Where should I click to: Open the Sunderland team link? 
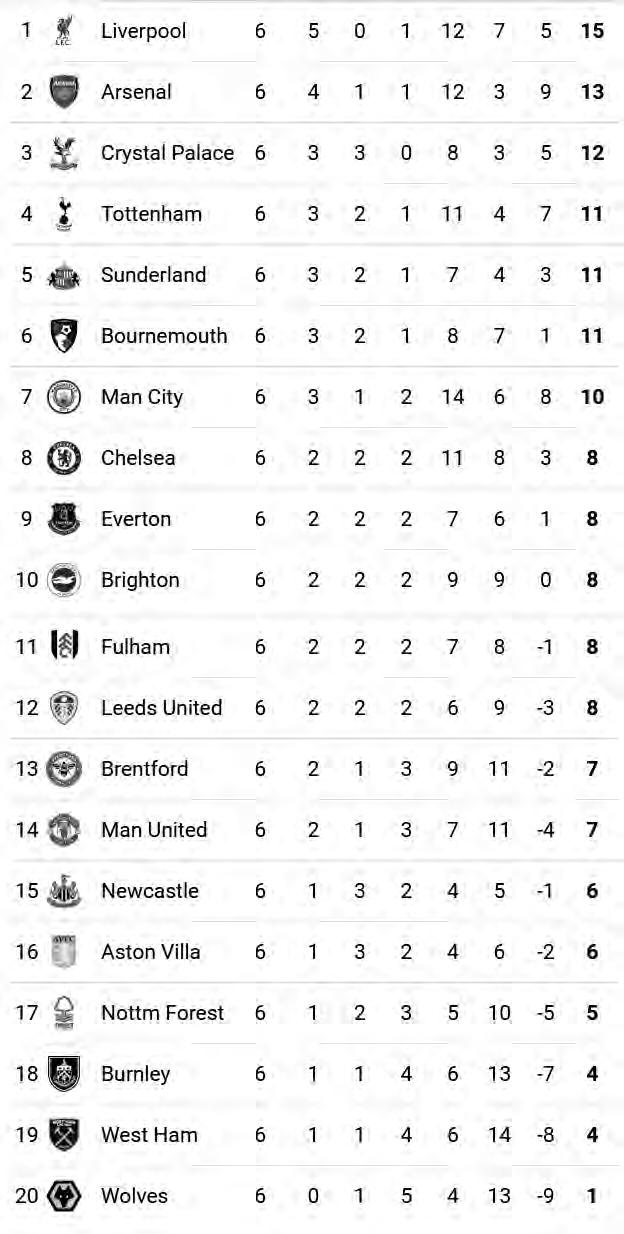(x=153, y=275)
